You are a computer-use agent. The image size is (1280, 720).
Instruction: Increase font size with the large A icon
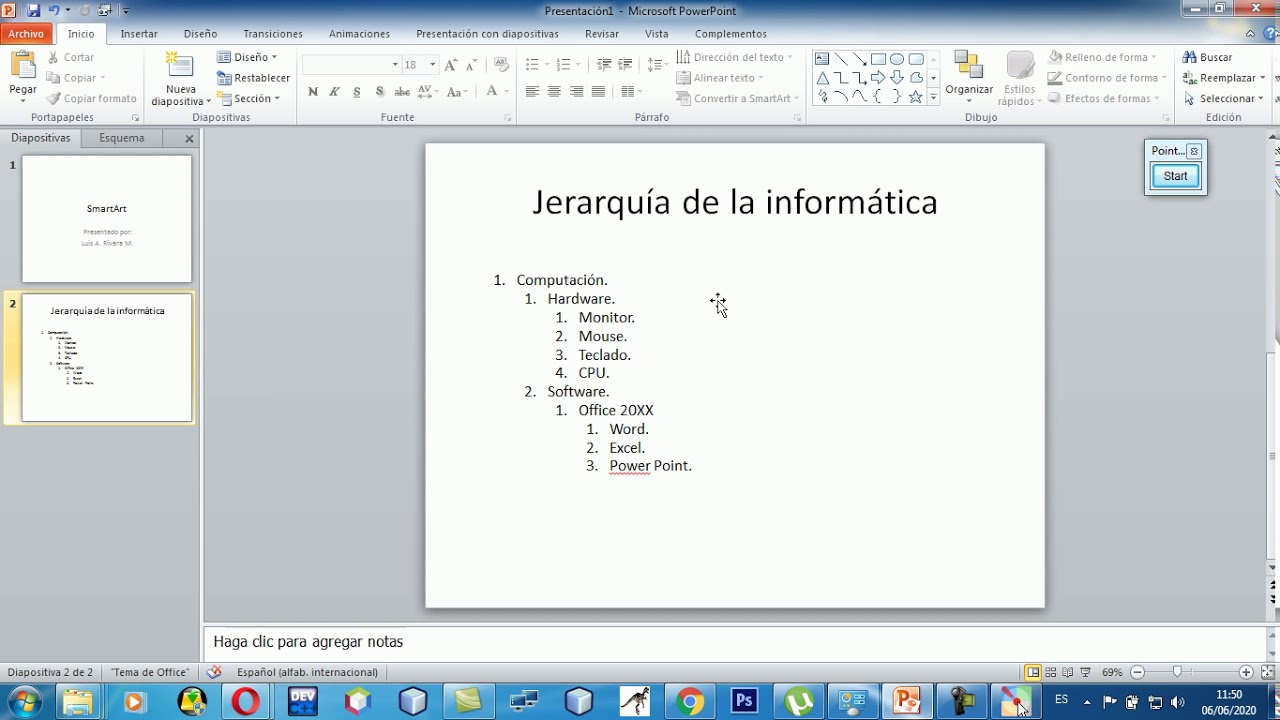(x=451, y=65)
